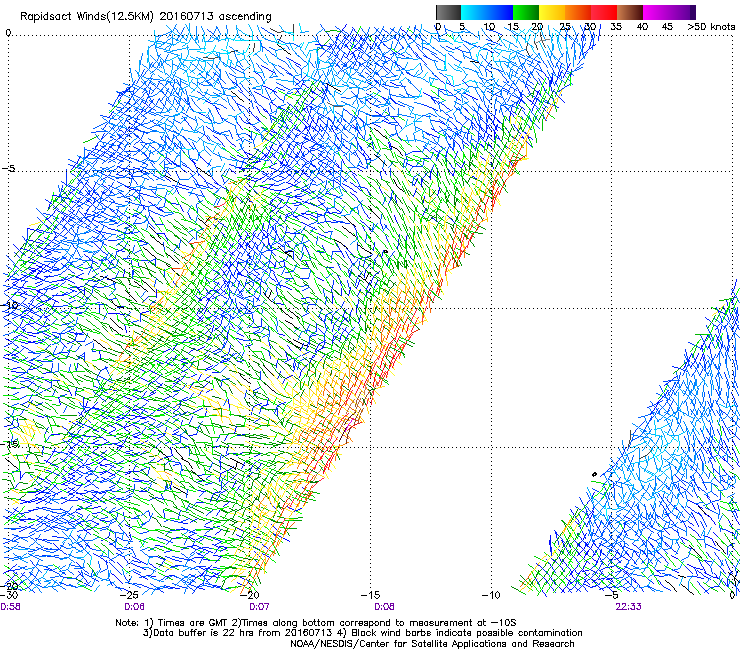
Task: Click the red 30-35 knots legend swatch
Action: 604,12
